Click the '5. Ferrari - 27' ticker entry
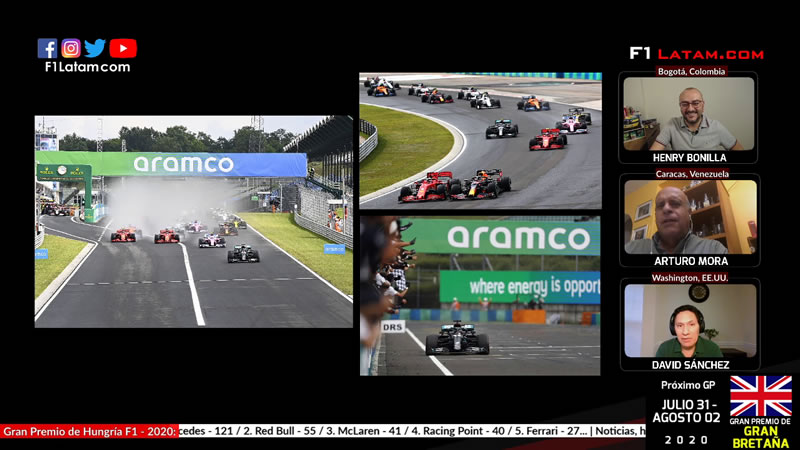800x450 pixels. 547,431
